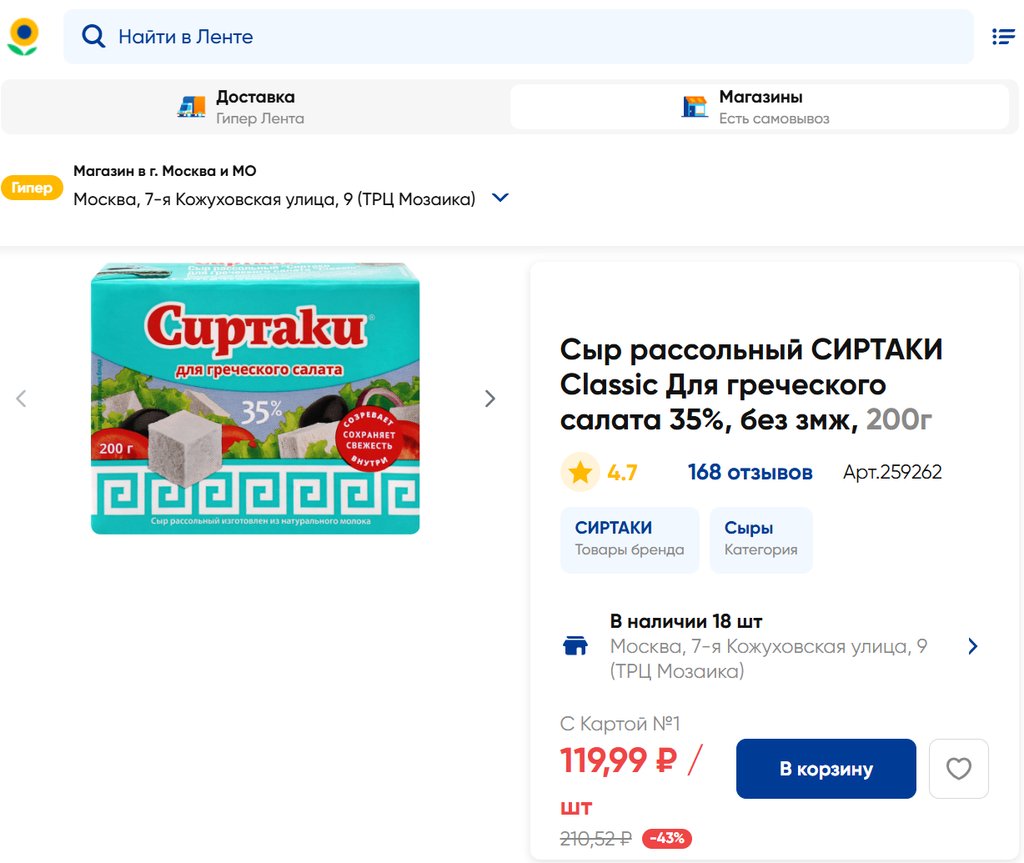The height and width of the screenshot is (863, 1024).
Task: Click the Сиртаки cheese product image
Action: click(x=255, y=398)
